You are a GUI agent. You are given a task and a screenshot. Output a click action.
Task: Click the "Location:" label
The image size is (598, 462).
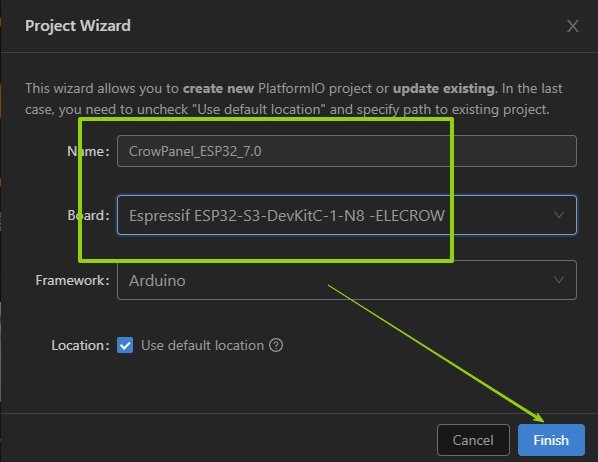tap(80, 345)
